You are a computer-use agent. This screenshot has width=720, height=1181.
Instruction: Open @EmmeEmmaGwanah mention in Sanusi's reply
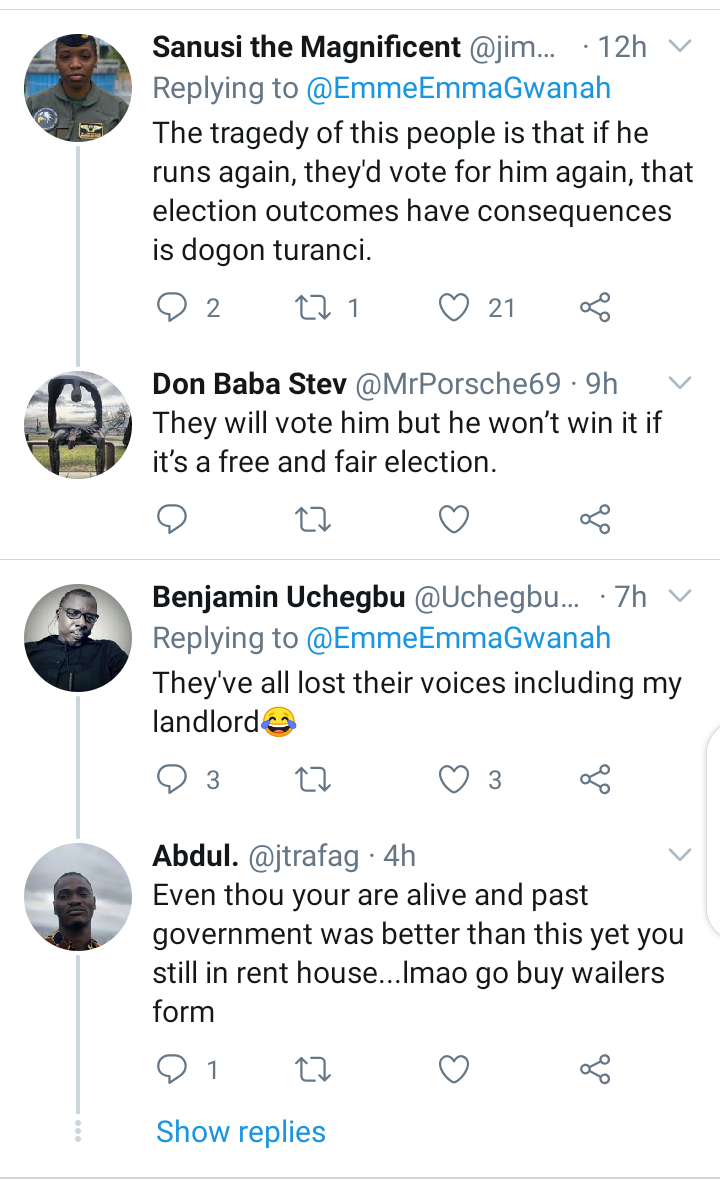pos(458,88)
